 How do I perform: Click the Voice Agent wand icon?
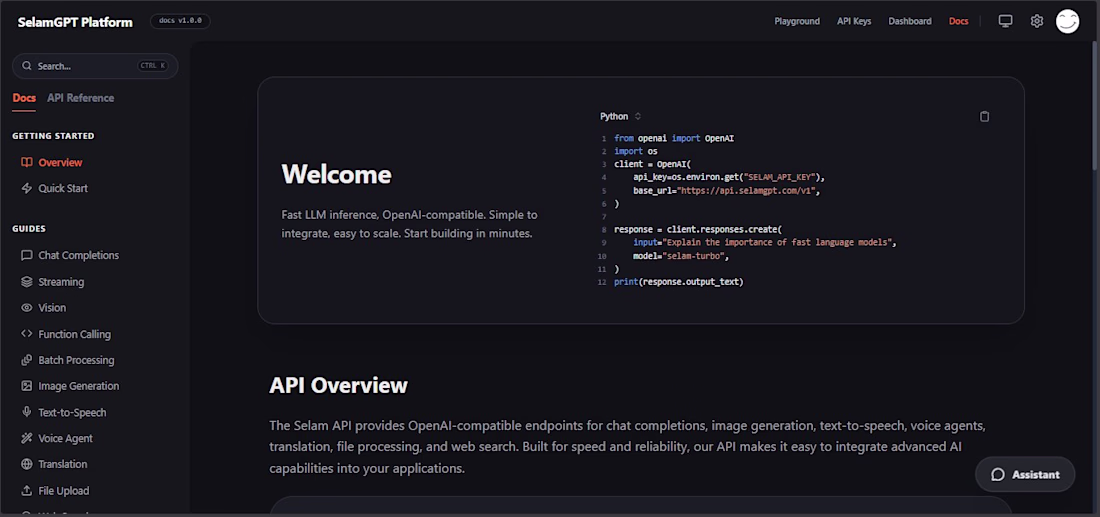click(x=27, y=438)
